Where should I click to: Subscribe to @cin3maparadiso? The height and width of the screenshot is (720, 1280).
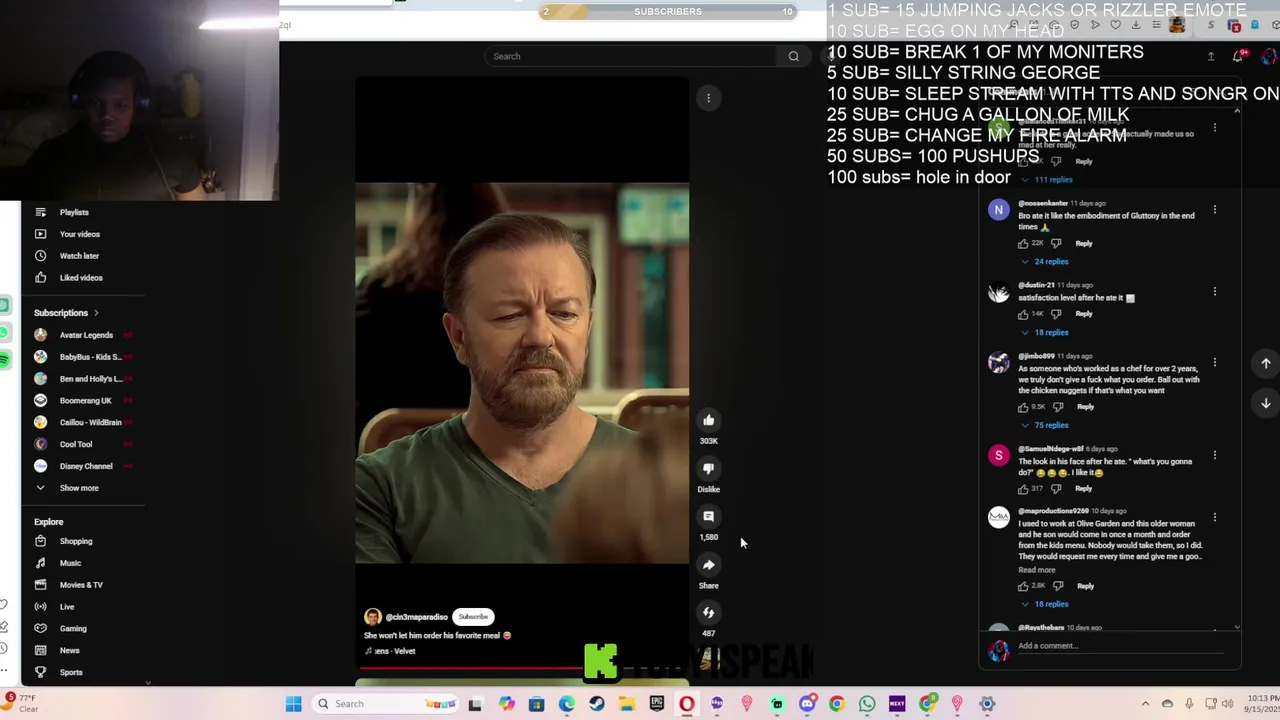click(473, 617)
